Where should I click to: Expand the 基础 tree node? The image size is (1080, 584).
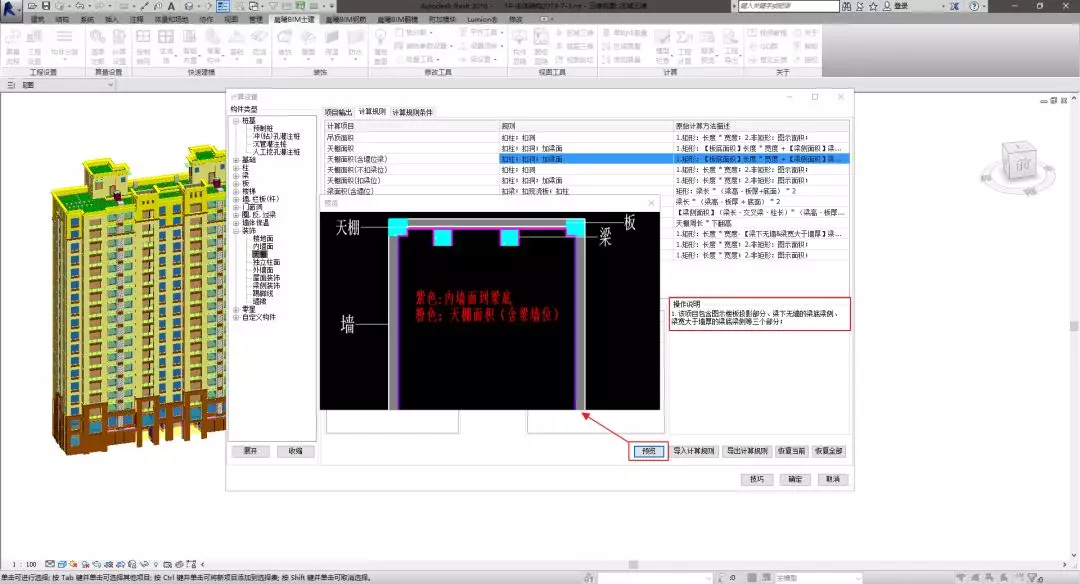[x=235, y=159]
